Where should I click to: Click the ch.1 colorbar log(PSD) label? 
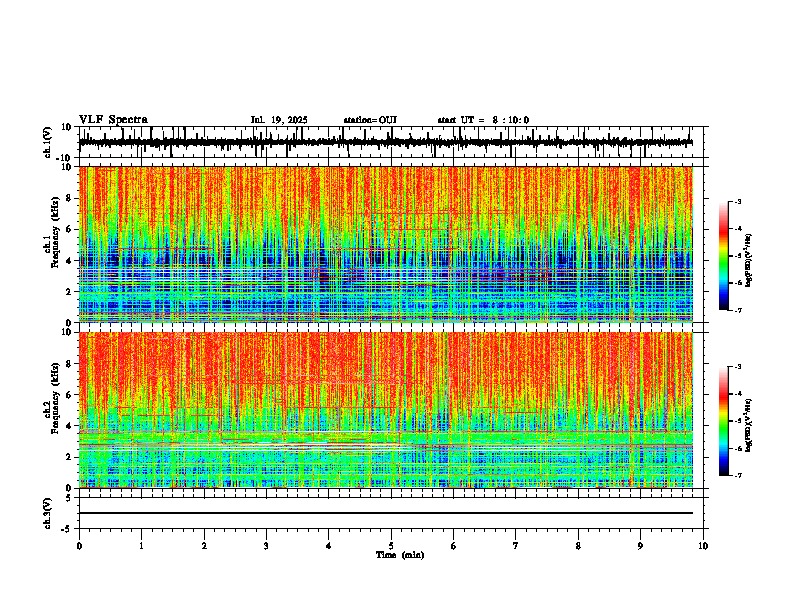749,261
